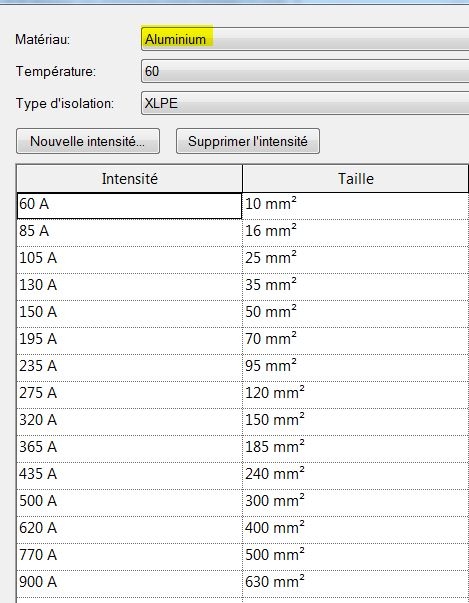Image resolution: width=469 pixels, height=603 pixels.
Task: Select the 60 A intensity cell
Action: tap(130, 206)
